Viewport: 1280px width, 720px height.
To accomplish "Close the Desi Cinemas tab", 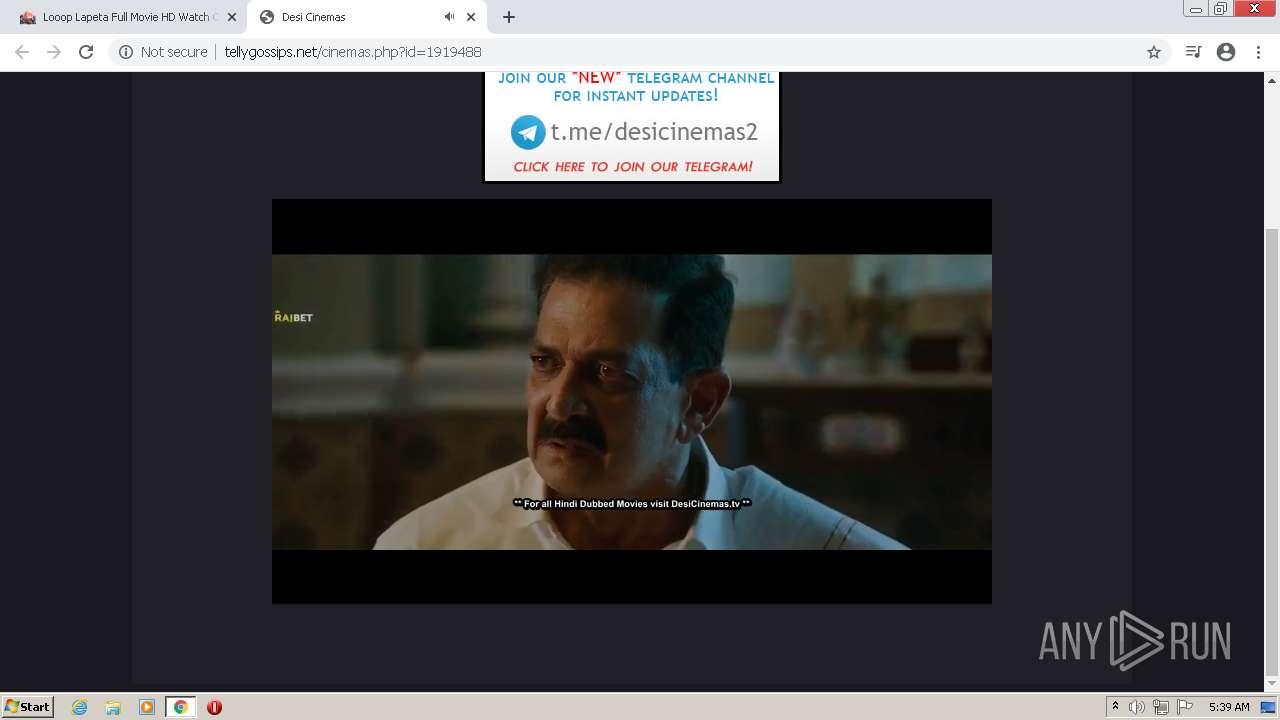I will tap(471, 17).
